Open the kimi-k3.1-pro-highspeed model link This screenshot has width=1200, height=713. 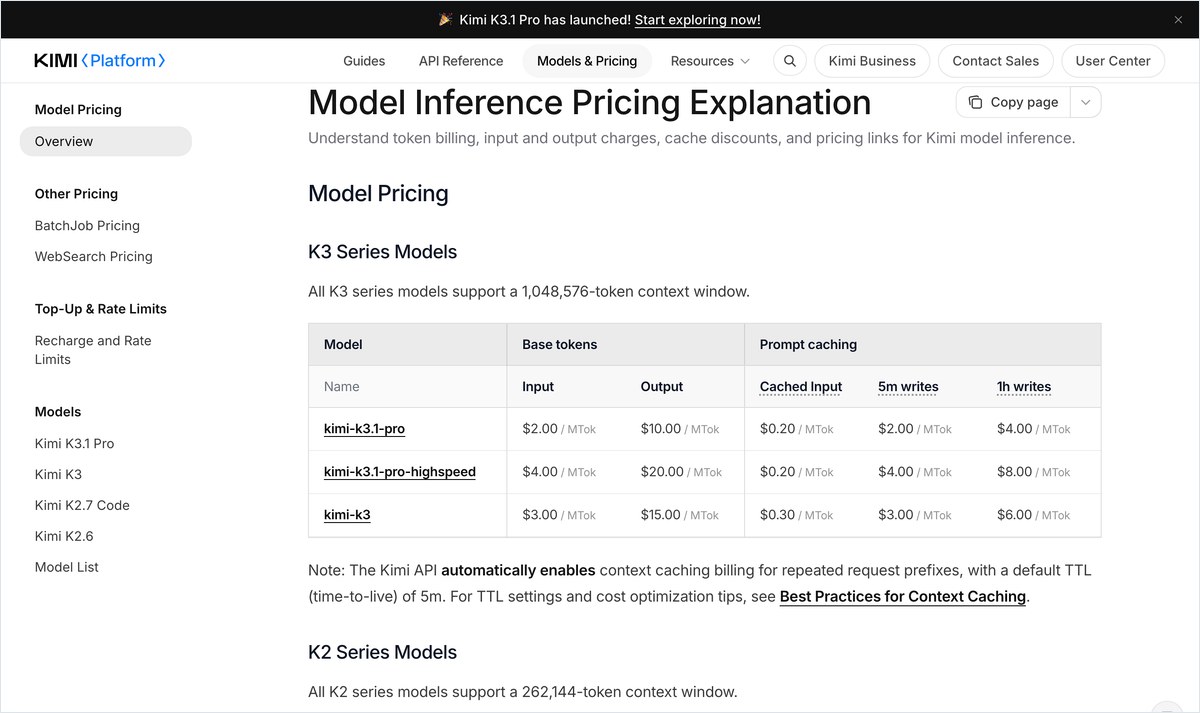coord(400,472)
